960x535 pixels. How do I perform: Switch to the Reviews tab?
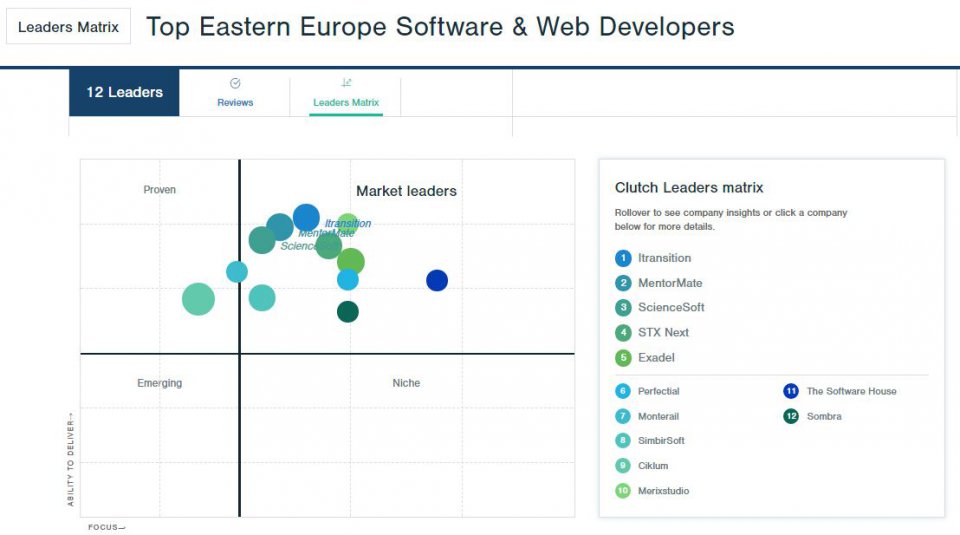[x=235, y=102]
